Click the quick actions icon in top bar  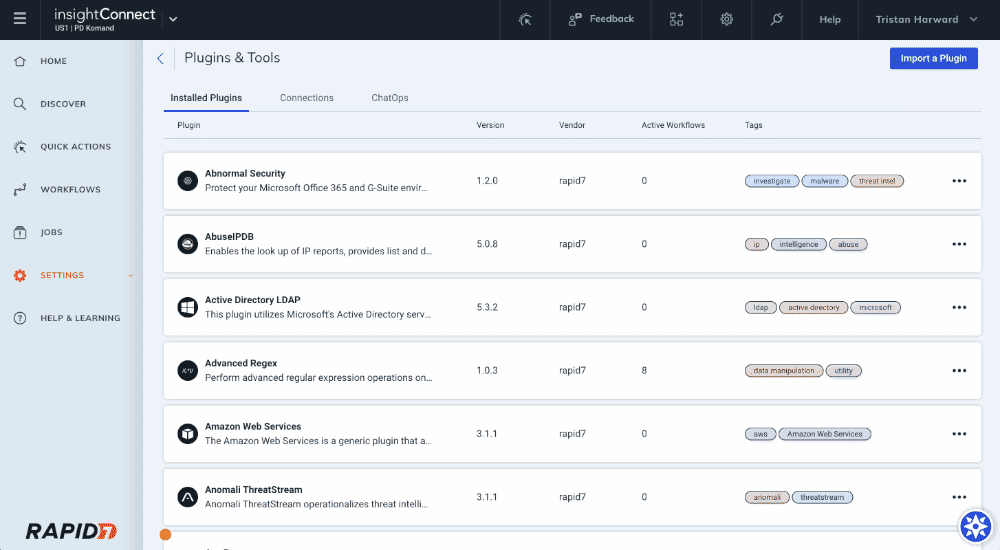click(525, 20)
